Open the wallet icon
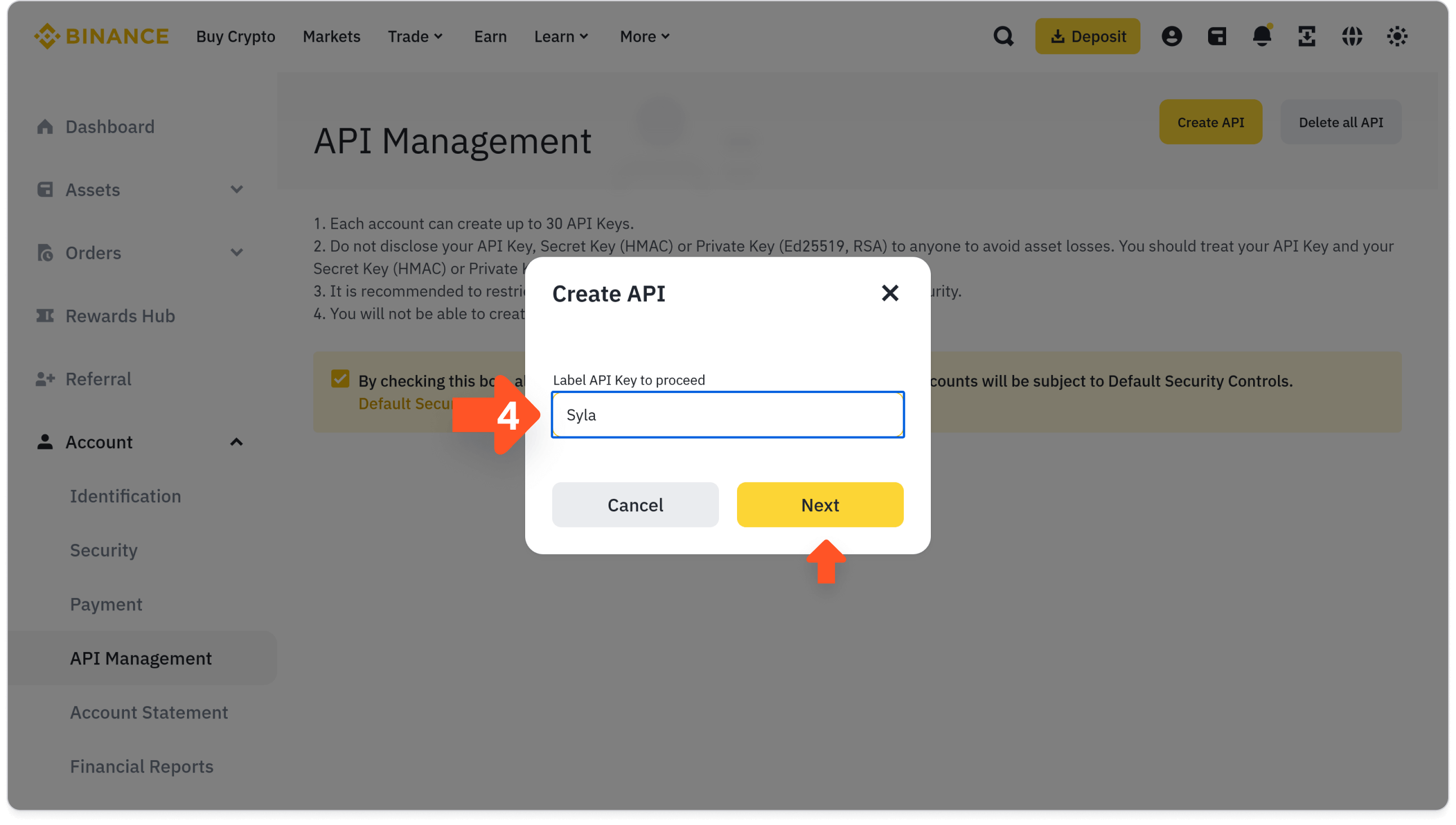 [x=1217, y=35]
